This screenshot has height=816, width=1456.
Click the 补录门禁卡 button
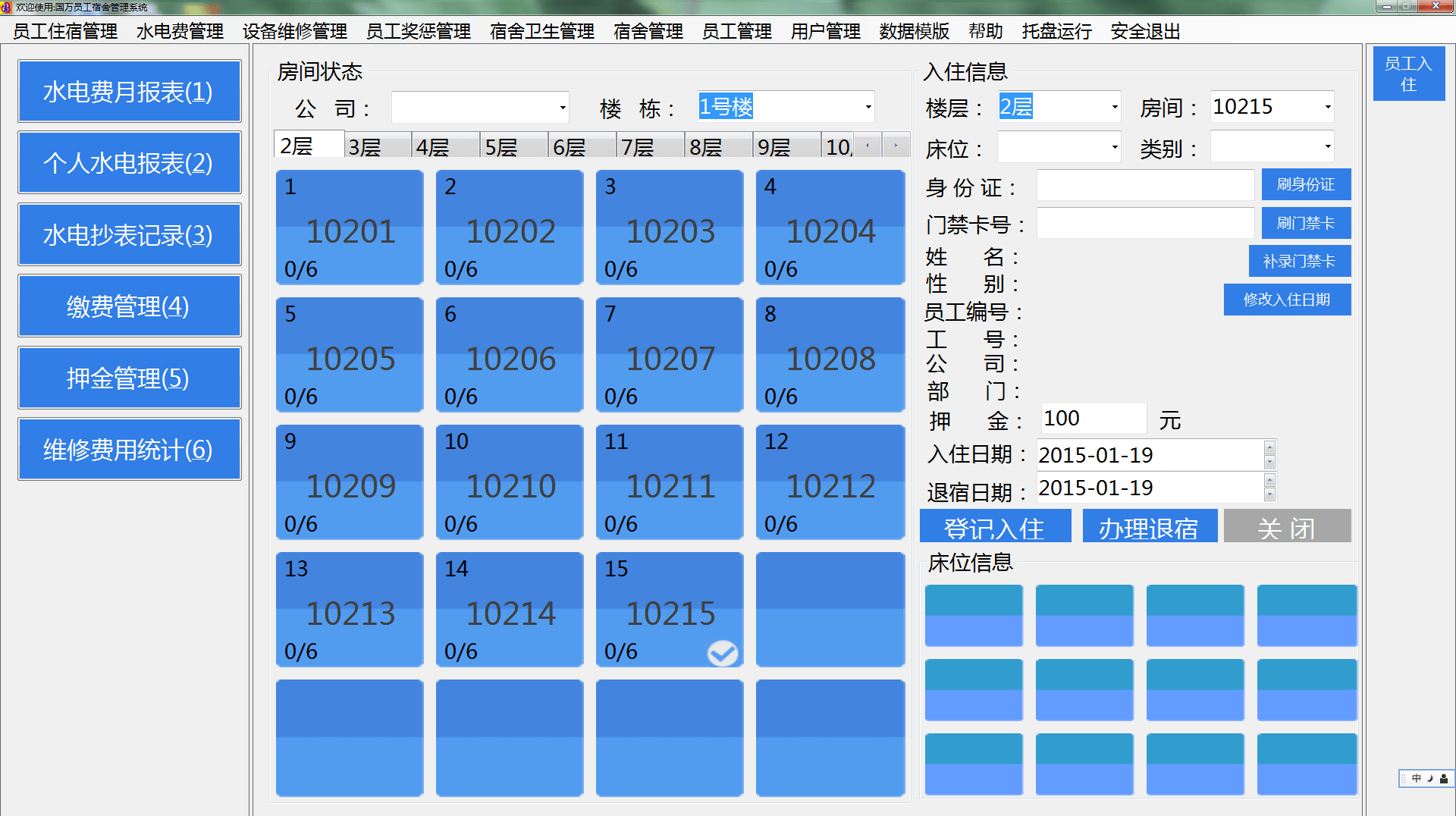pyautogui.click(x=1299, y=261)
